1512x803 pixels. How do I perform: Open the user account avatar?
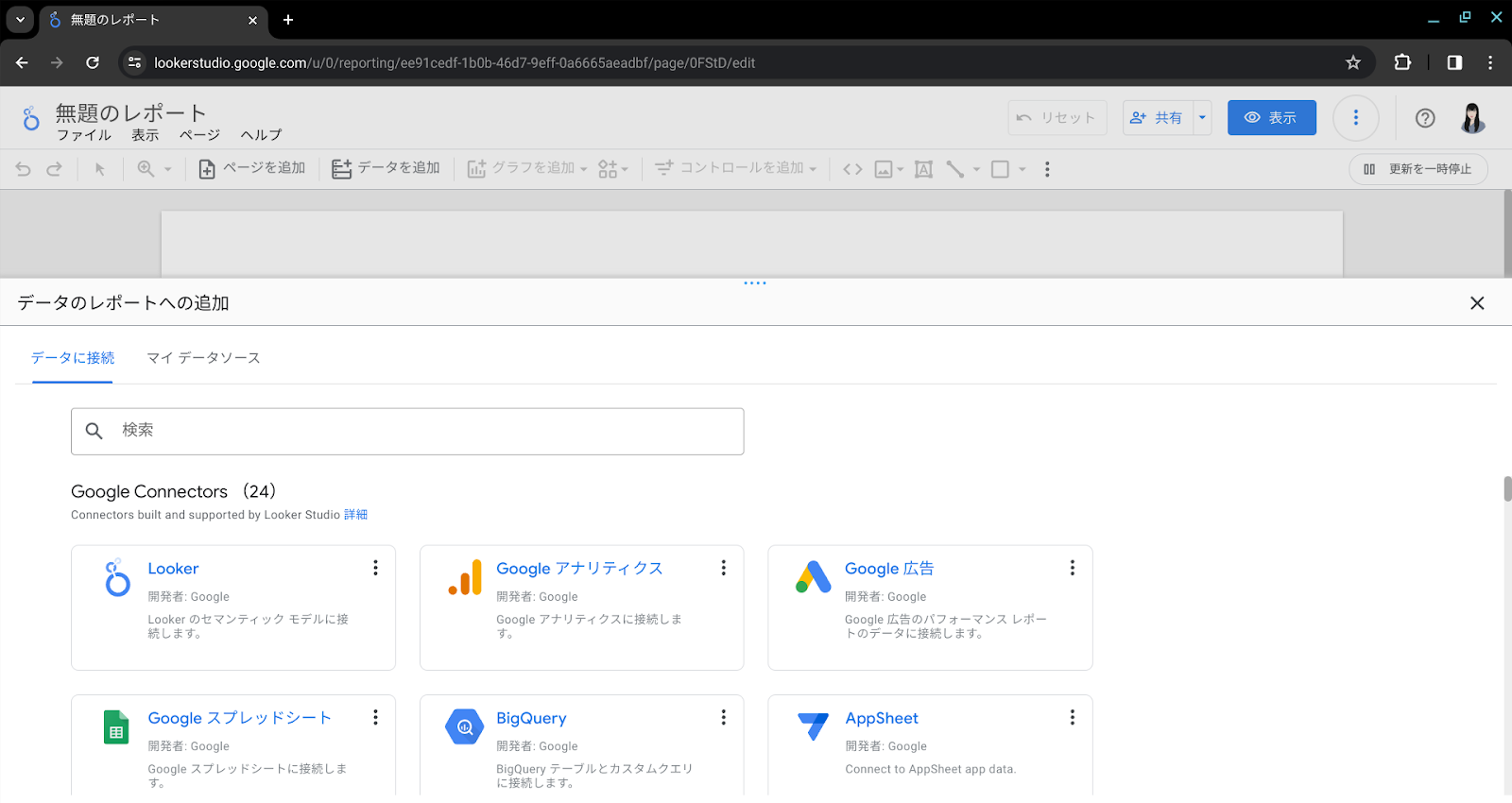click(1472, 118)
